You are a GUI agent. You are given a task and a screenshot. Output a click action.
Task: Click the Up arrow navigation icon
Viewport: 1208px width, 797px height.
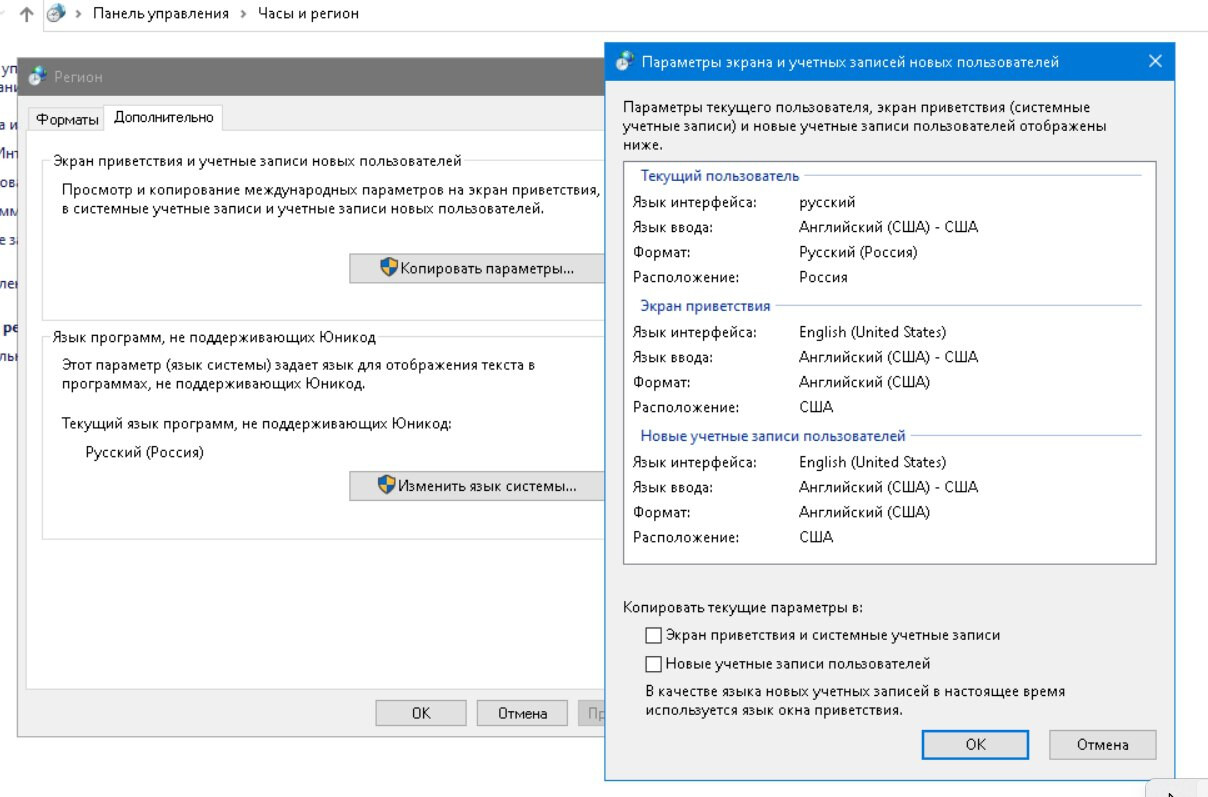(x=26, y=14)
